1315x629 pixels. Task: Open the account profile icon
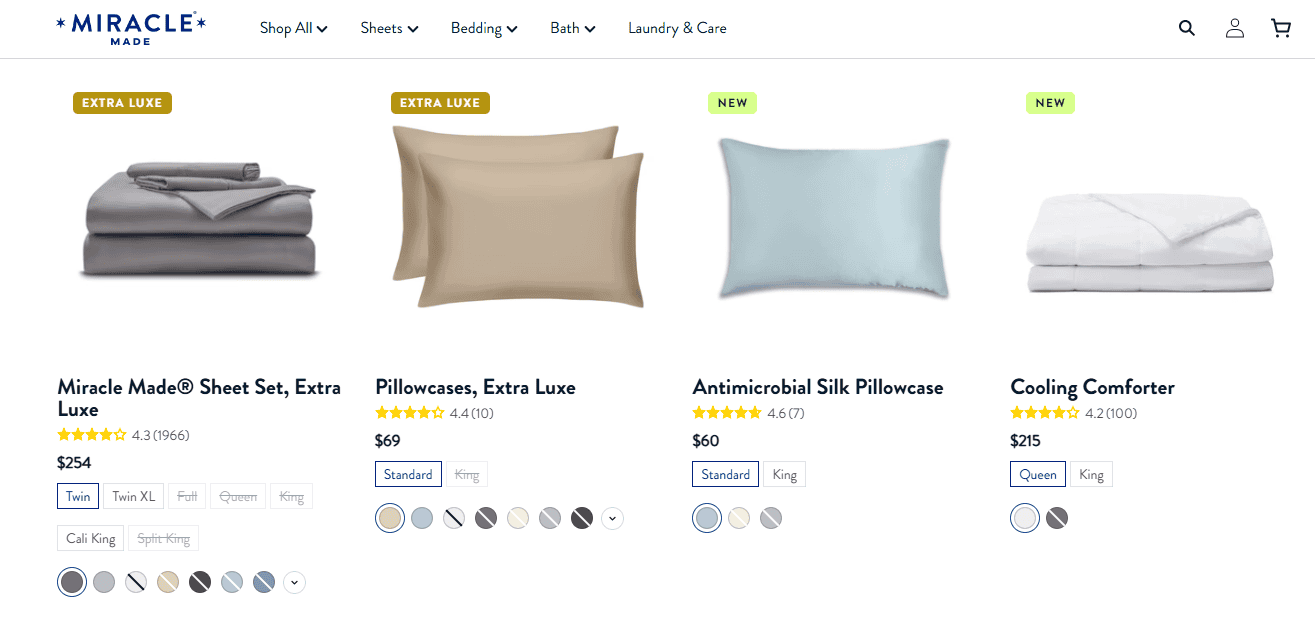(x=1235, y=28)
